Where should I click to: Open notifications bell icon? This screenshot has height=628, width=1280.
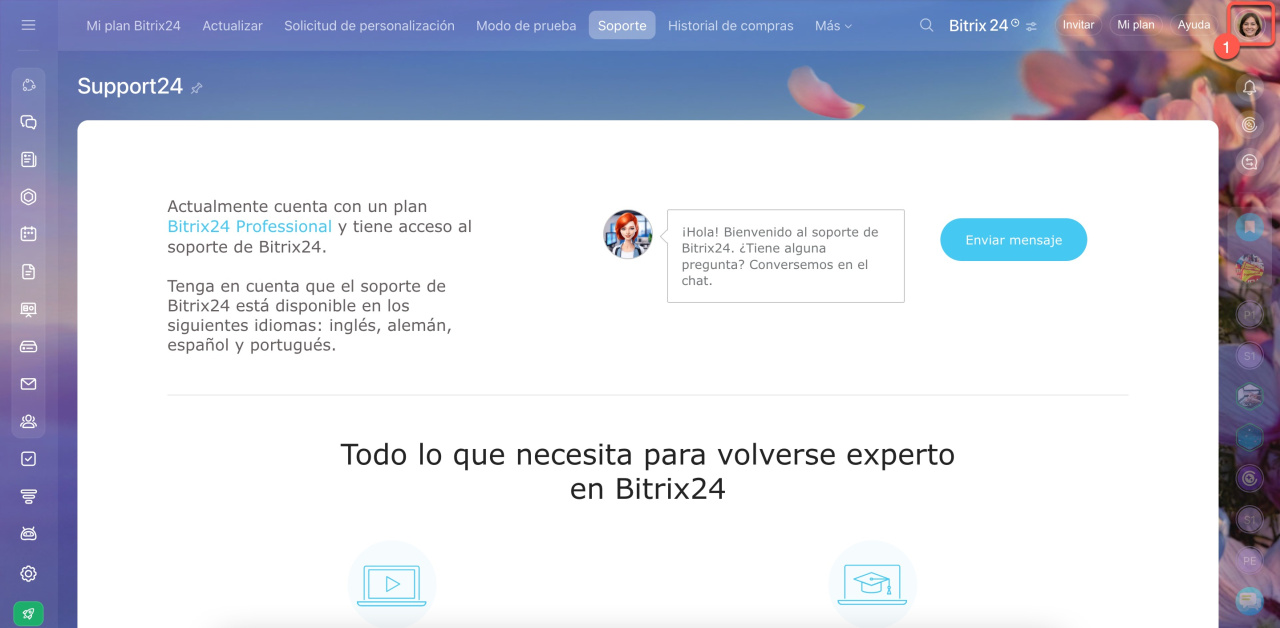point(1249,88)
